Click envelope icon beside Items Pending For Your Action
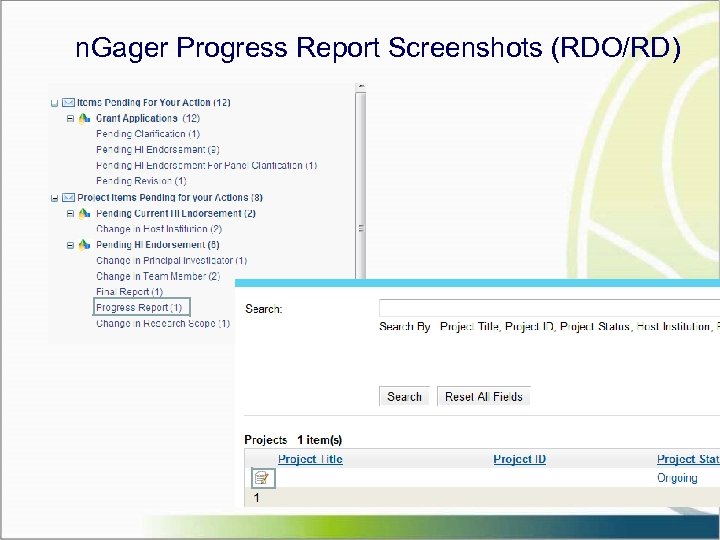This screenshot has height=540, width=720. 68,102
